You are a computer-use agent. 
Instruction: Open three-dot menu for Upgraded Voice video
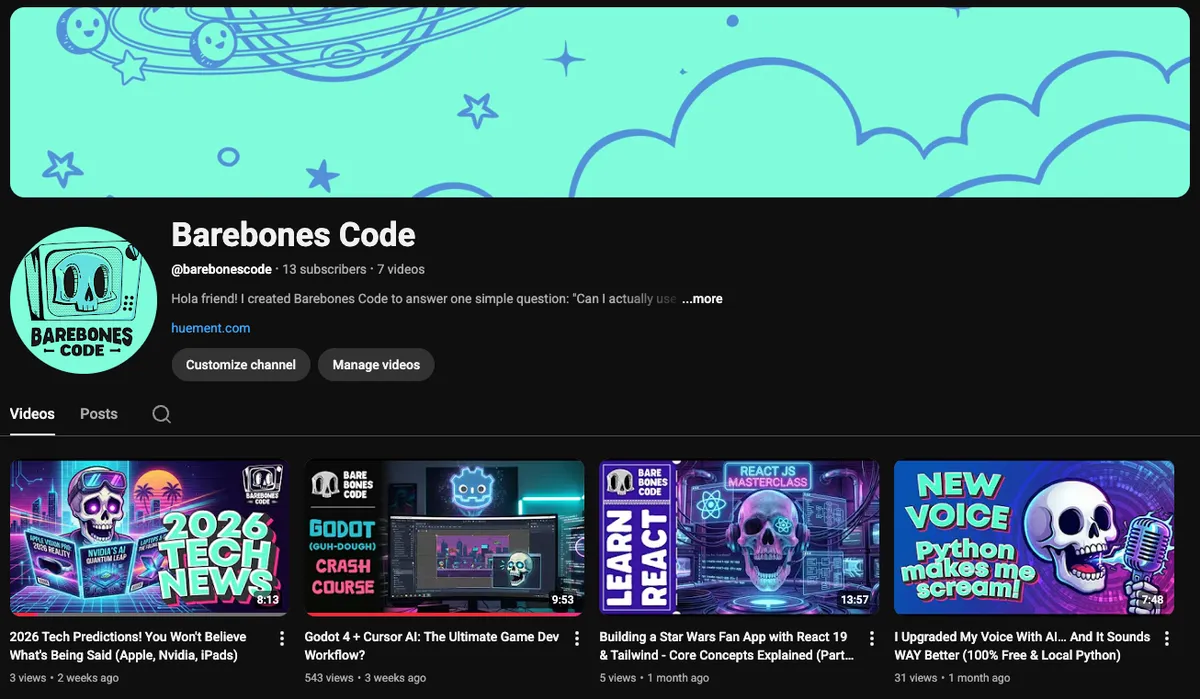click(1167, 638)
